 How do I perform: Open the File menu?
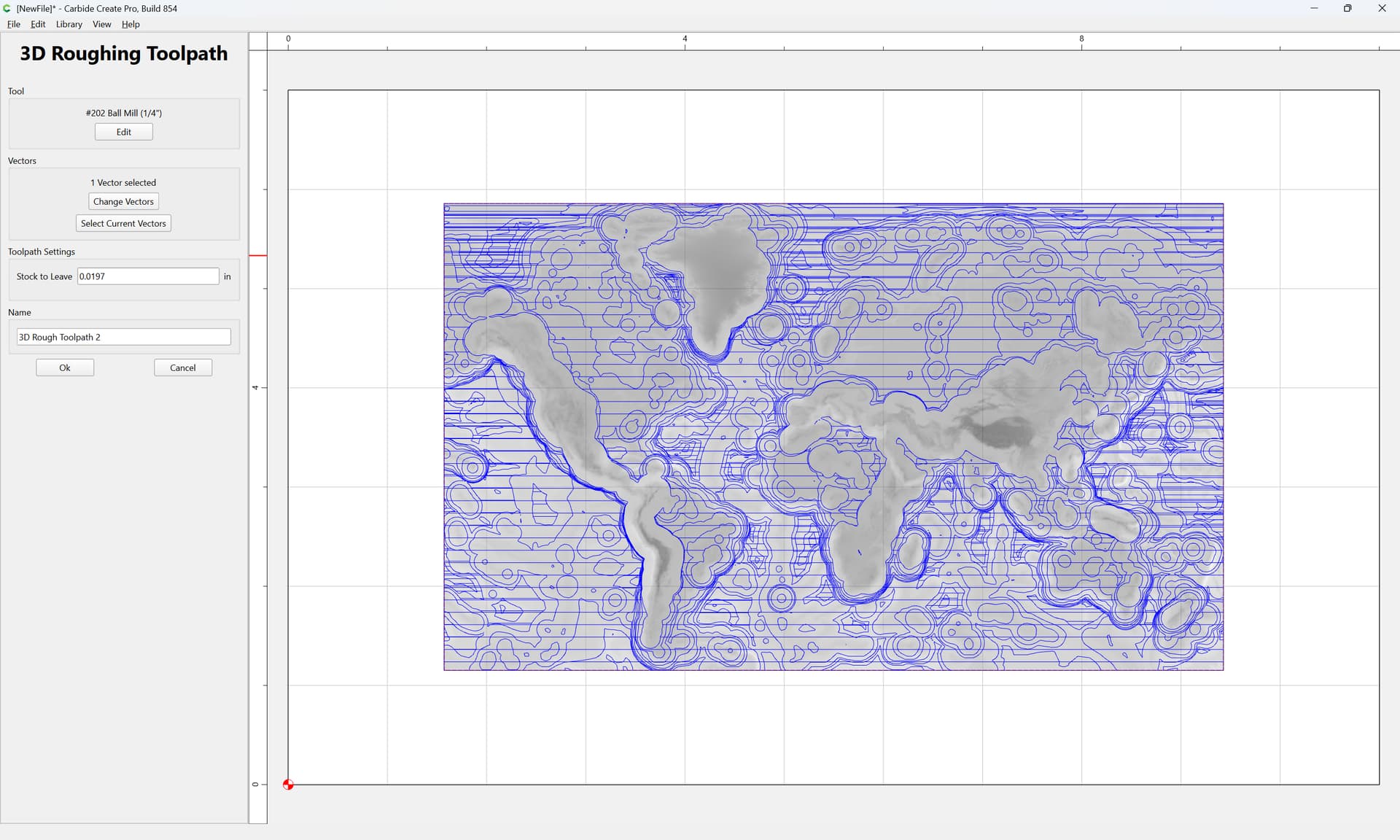tap(14, 24)
